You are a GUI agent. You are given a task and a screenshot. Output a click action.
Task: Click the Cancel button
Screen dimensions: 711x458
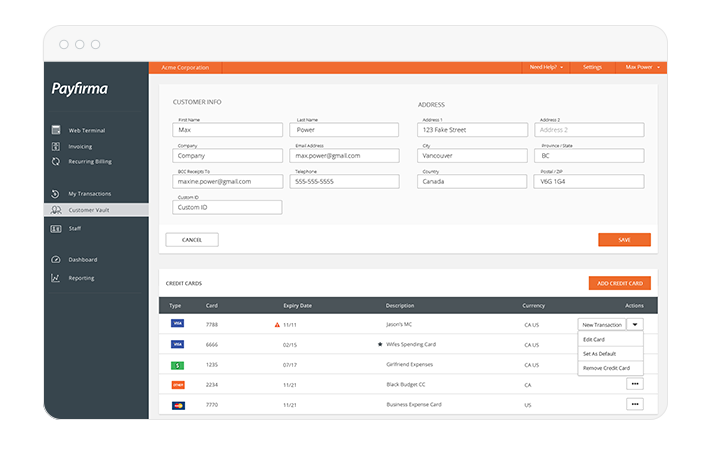(x=192, y=240)
